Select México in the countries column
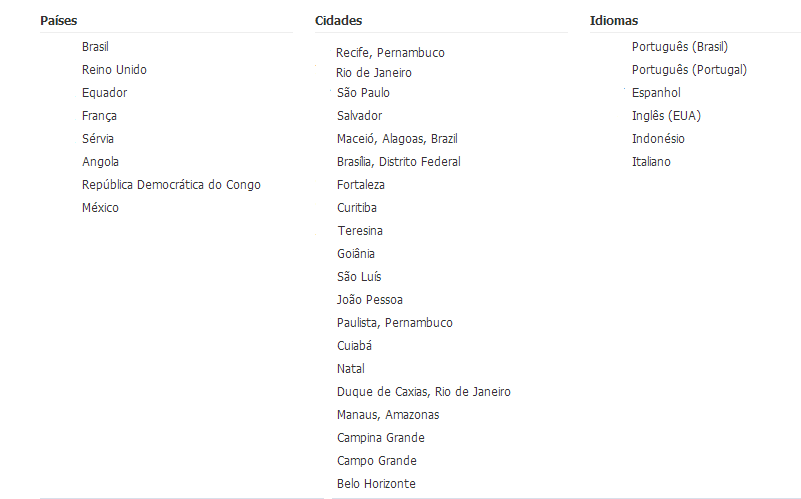801x499 pixels. tap(100, 208)
